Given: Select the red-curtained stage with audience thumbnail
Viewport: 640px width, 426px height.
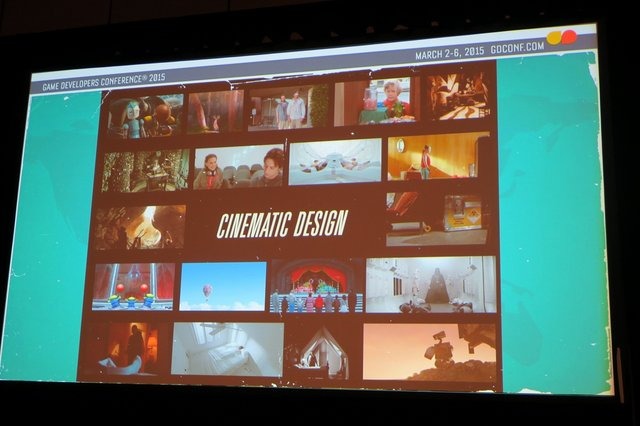Looking at the screenshot, I should coord(317,286).
